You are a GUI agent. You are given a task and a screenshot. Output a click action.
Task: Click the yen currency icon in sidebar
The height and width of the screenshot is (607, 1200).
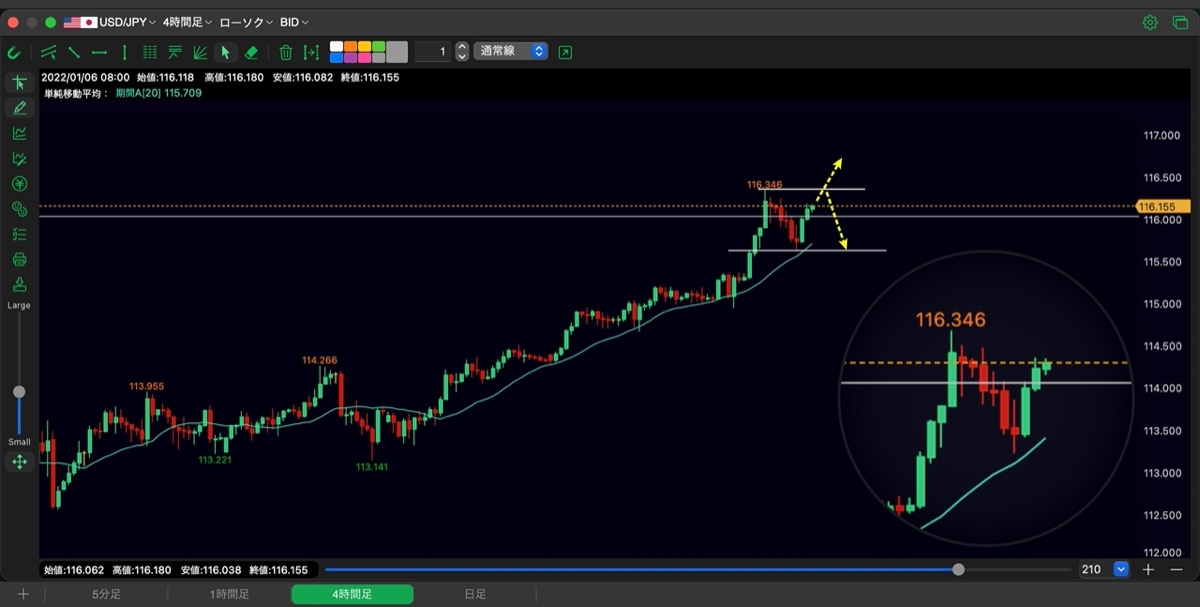(19, 184)
